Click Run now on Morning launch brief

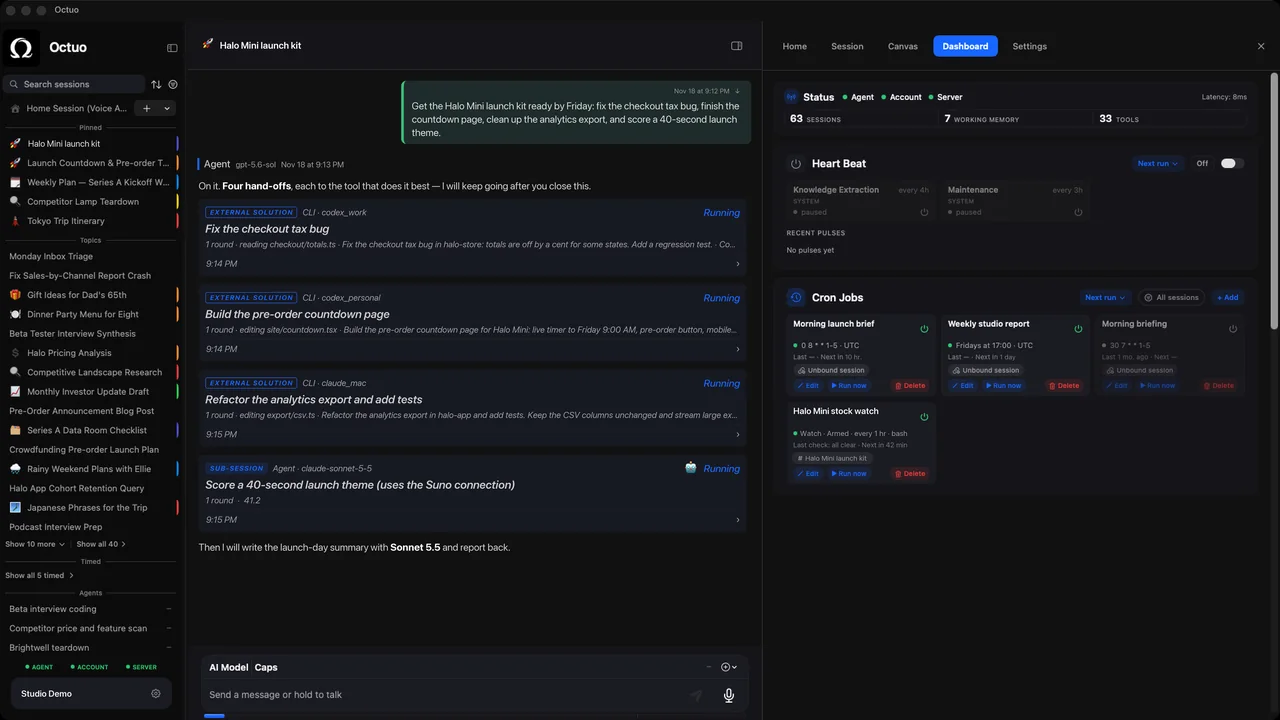[849, 385]
